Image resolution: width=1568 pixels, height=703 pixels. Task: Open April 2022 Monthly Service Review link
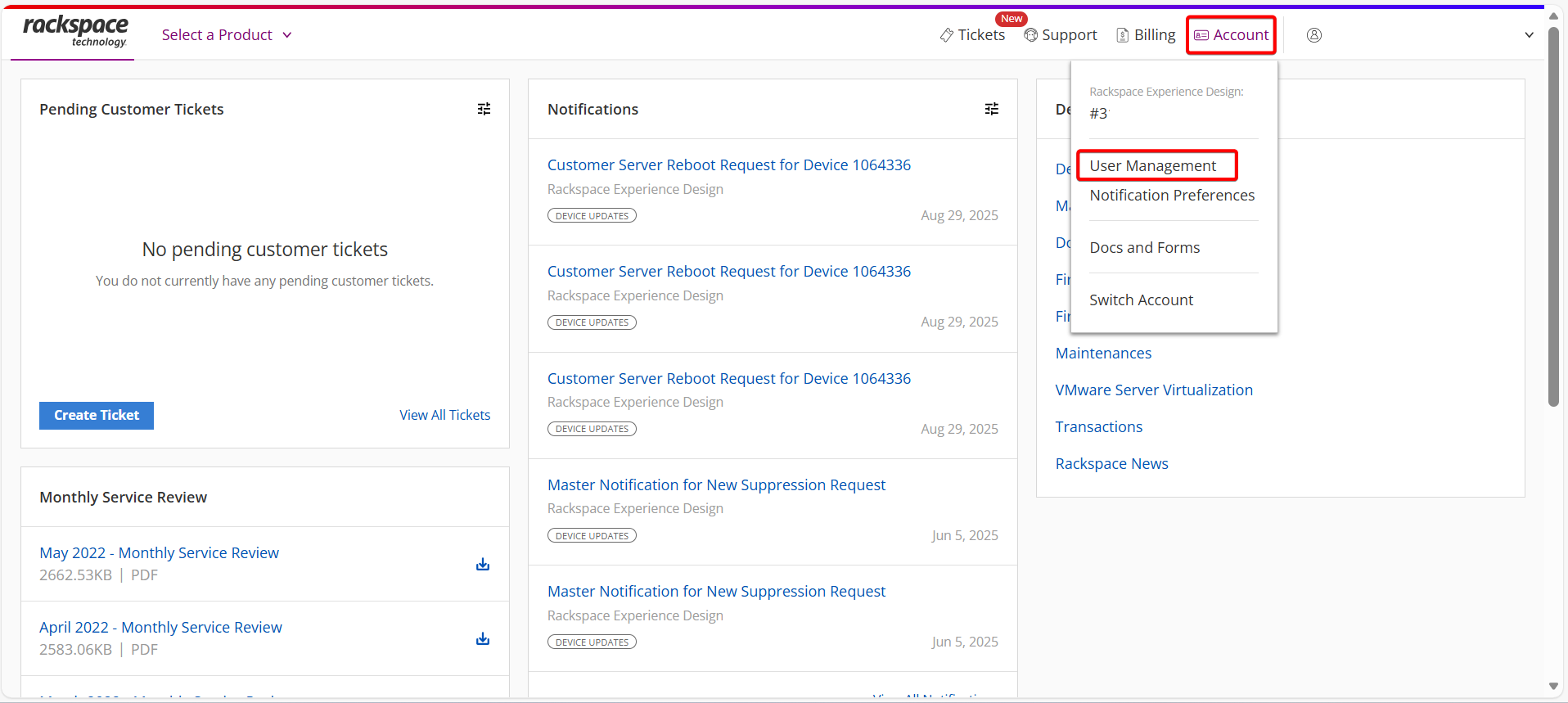click(160, 628)
